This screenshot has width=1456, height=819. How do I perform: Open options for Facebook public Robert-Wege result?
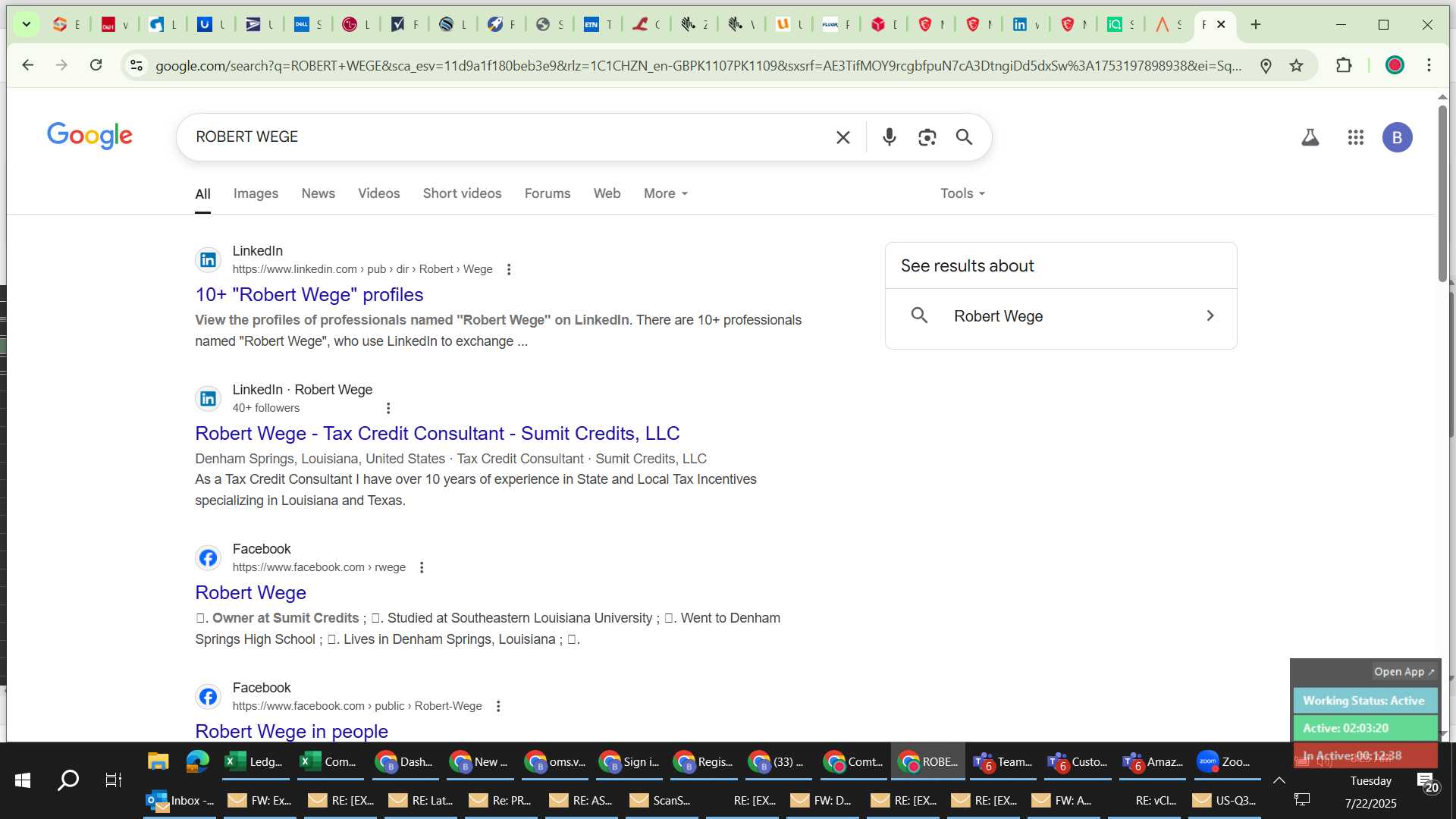(x=498, y=706)
